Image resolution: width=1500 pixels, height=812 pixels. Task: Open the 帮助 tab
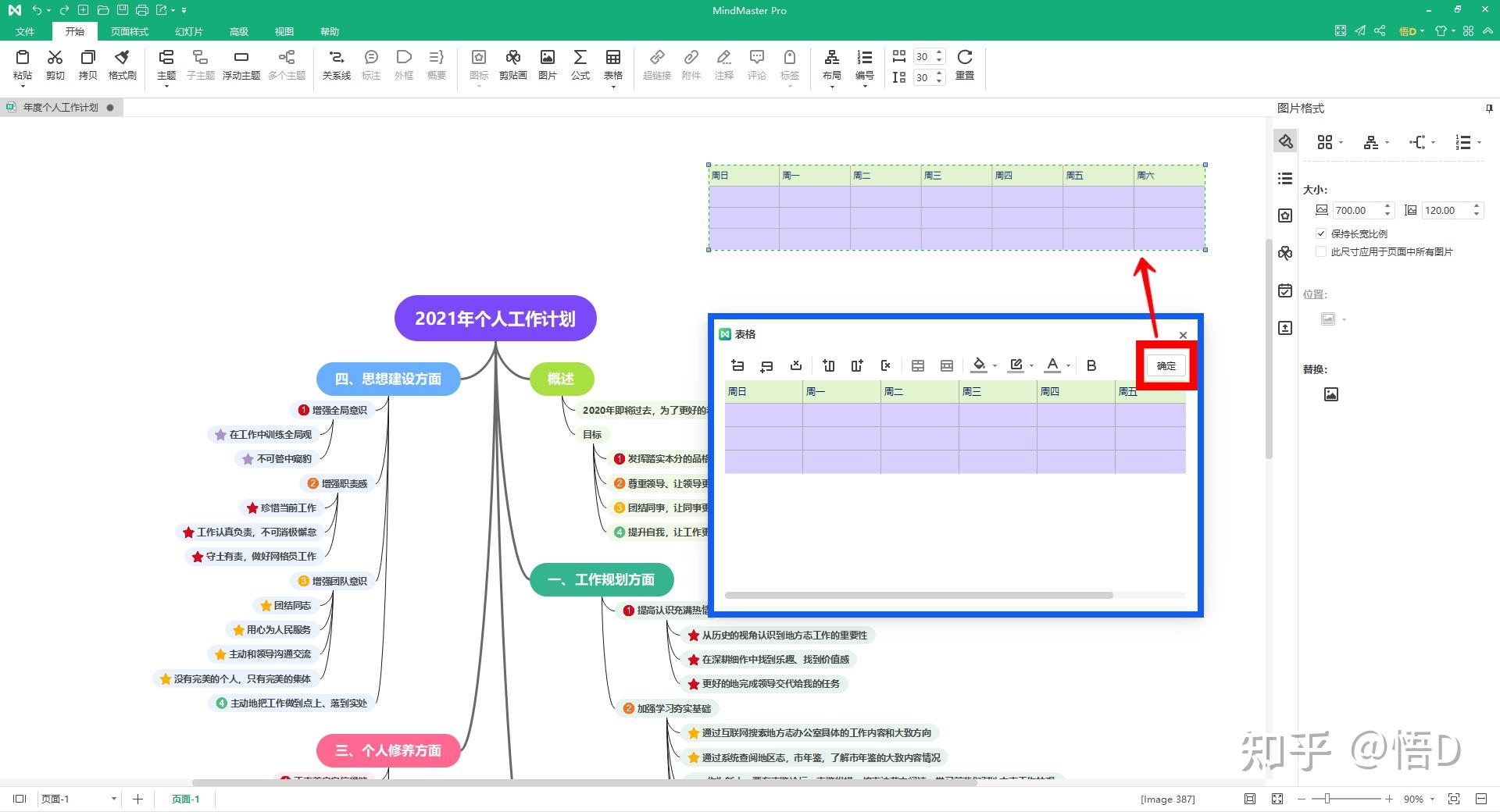(x=330, y=31)
